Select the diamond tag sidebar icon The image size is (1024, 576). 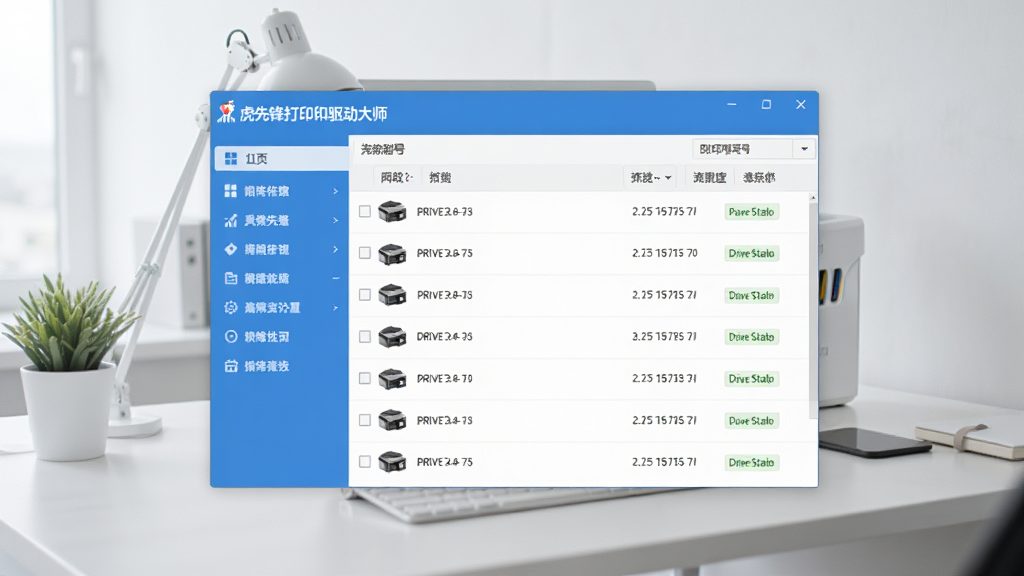pyautogui.click(x=231, y=249)
